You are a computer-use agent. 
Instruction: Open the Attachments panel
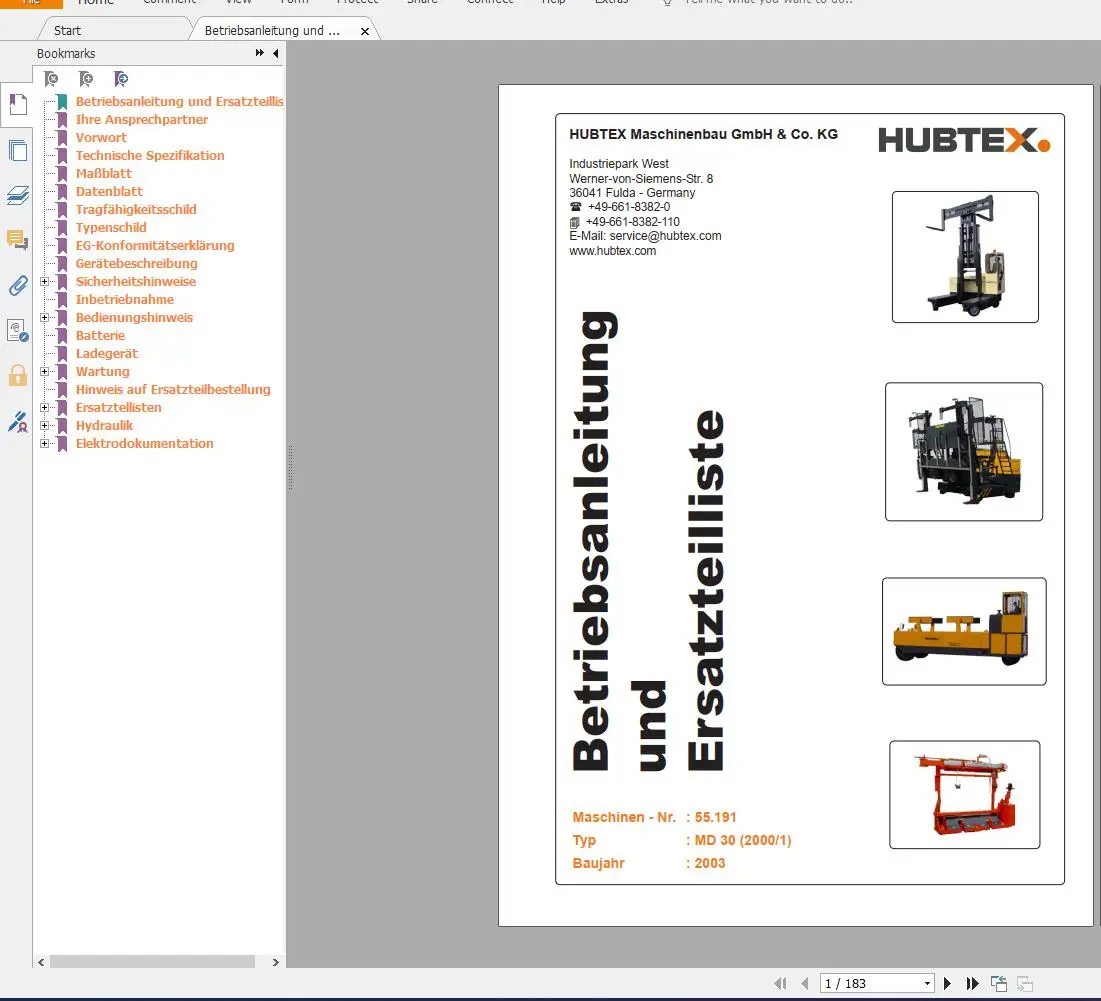tap(17, 286)
